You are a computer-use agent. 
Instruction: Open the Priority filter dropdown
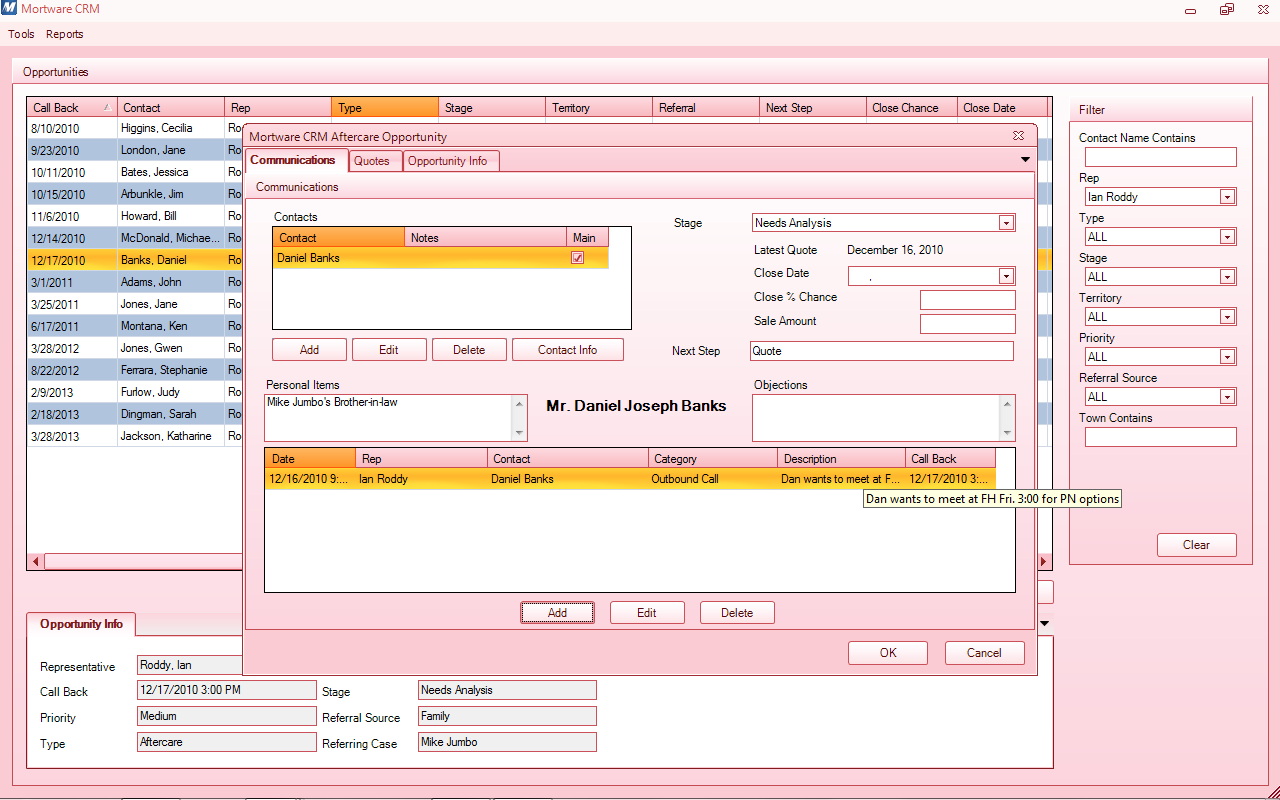[1227, 357]
